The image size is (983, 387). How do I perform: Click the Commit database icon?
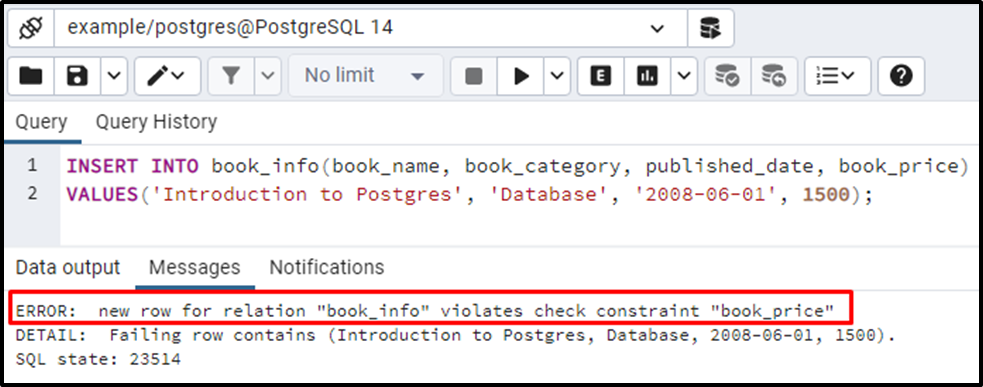point(728,77)
